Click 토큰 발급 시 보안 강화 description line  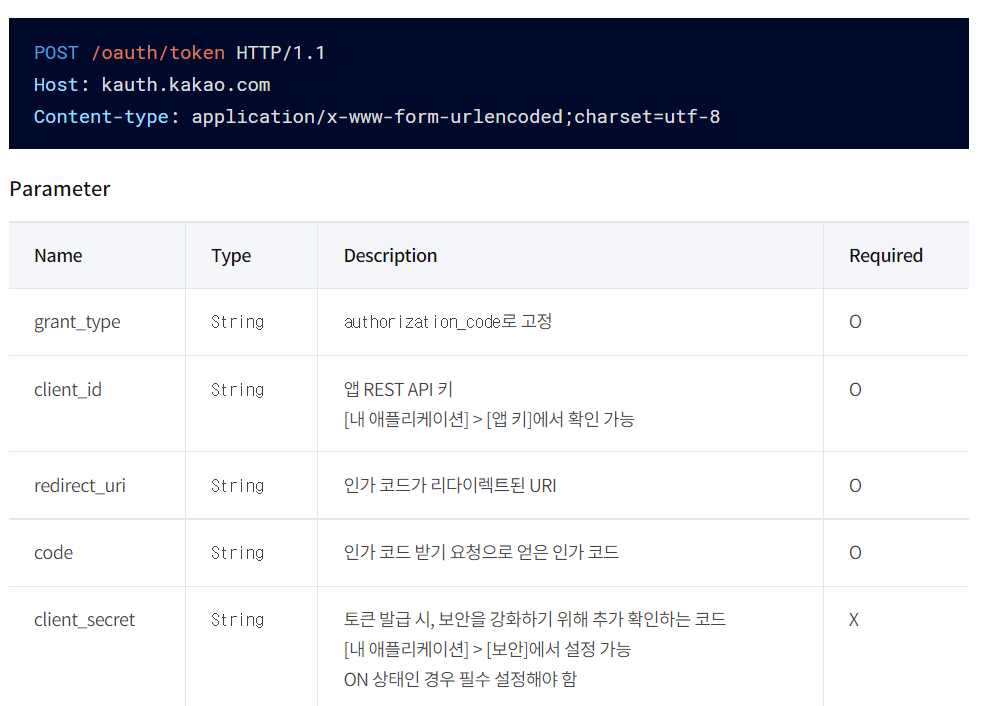click(534, 619)
